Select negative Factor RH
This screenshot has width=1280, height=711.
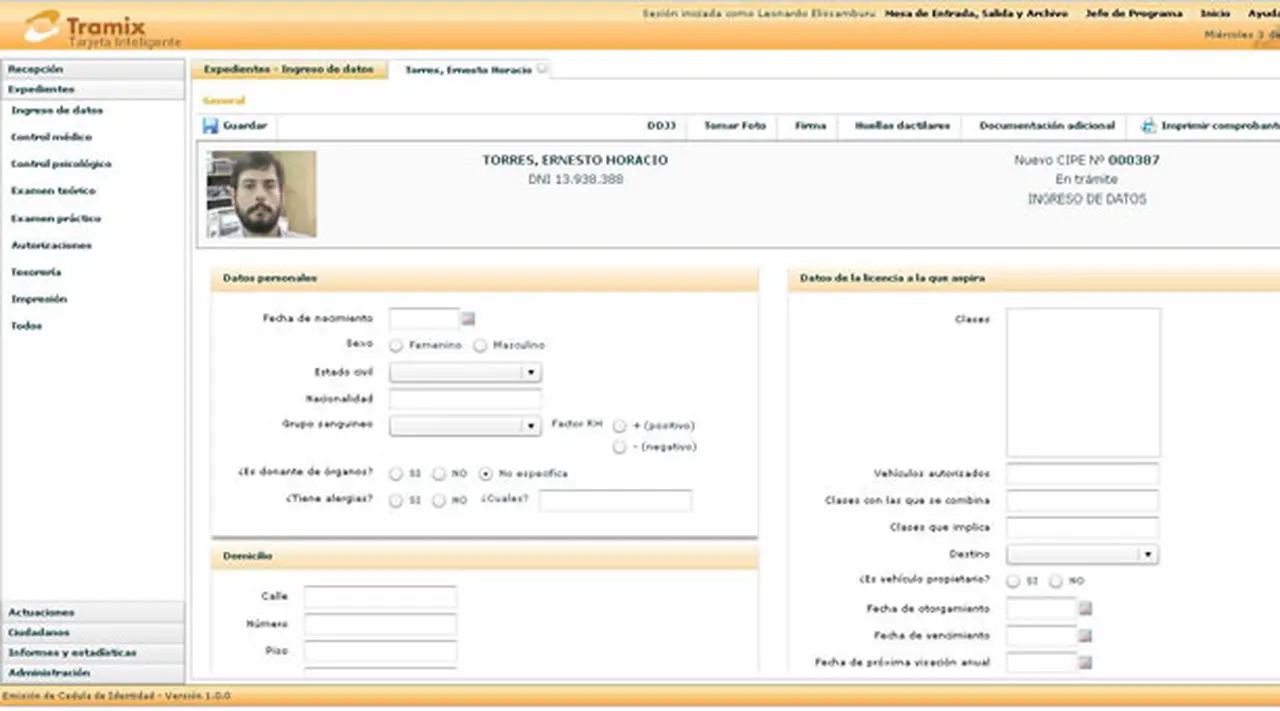point(621,447)
